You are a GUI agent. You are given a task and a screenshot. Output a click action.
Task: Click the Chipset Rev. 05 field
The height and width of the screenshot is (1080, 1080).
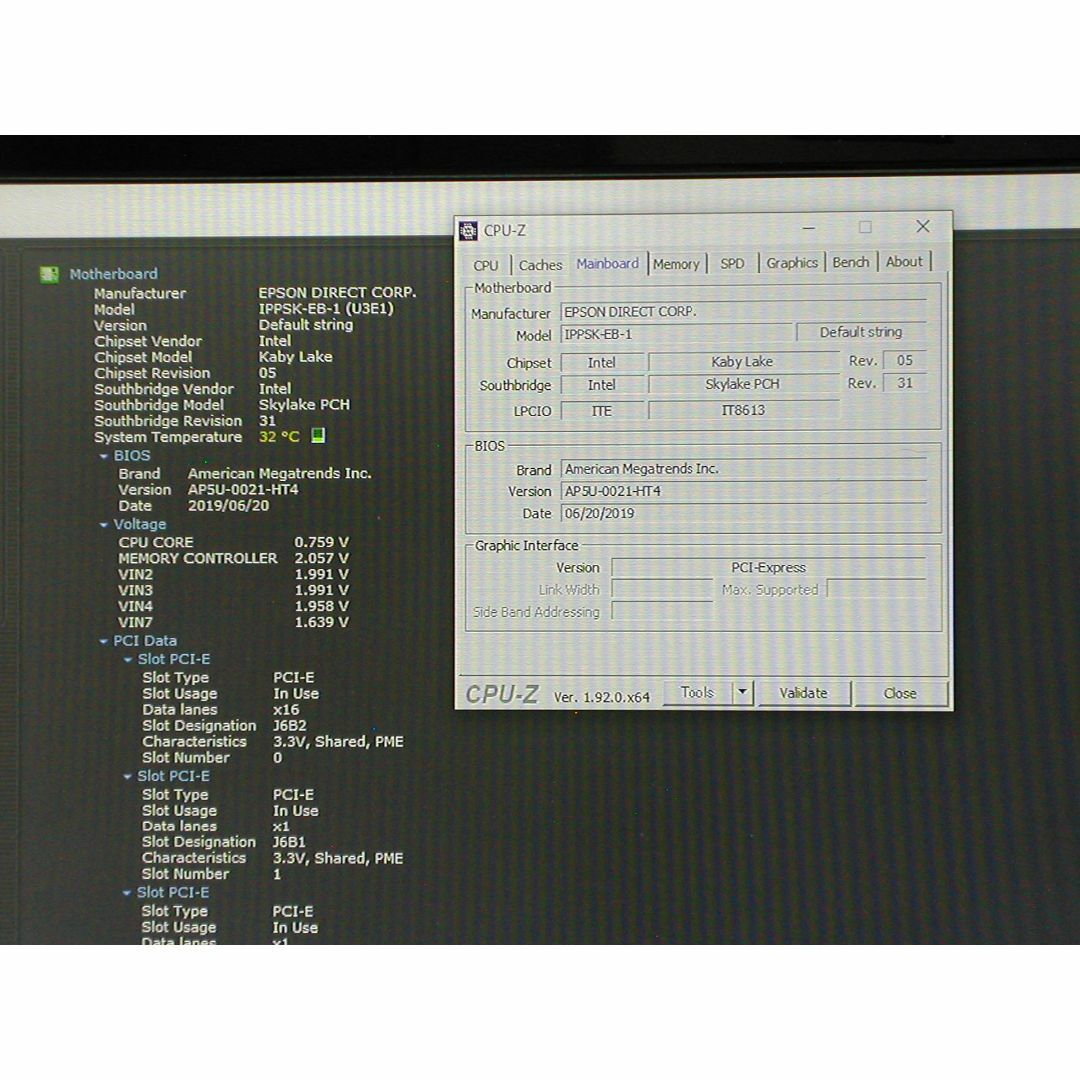pyautogui.click(x=904, y=360)
